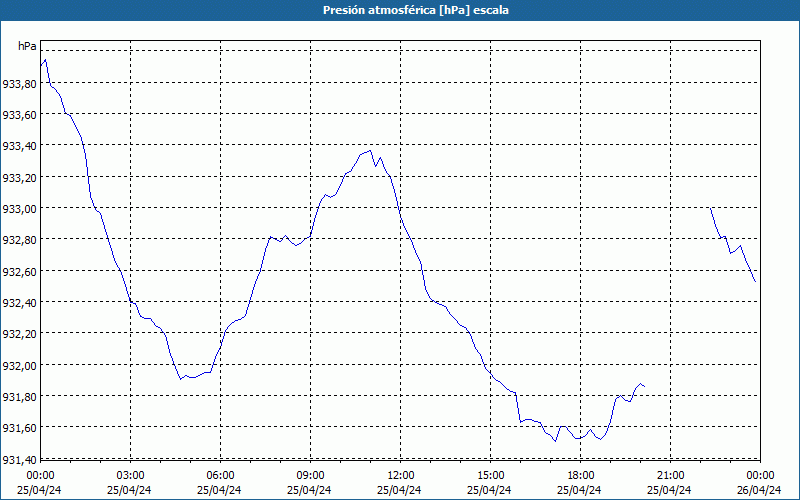Click the 931,60 y-axis value
This screenshot has width=800, height=500.
pos(19,428)
